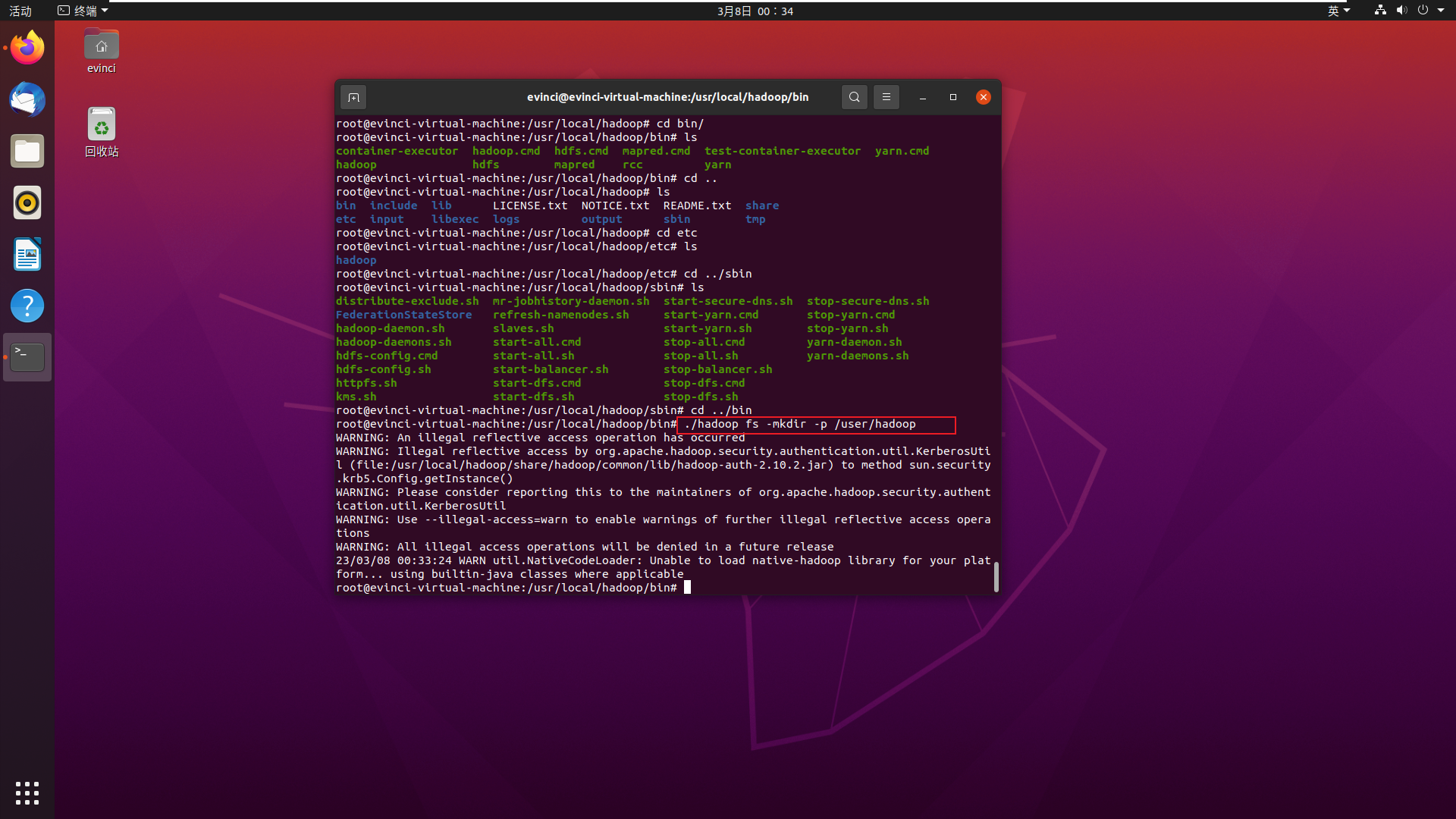The width and height of the screenshot is (1456, 819).
Task: Click 'FederationStateStore' directory name
Action: pos(404,315)
